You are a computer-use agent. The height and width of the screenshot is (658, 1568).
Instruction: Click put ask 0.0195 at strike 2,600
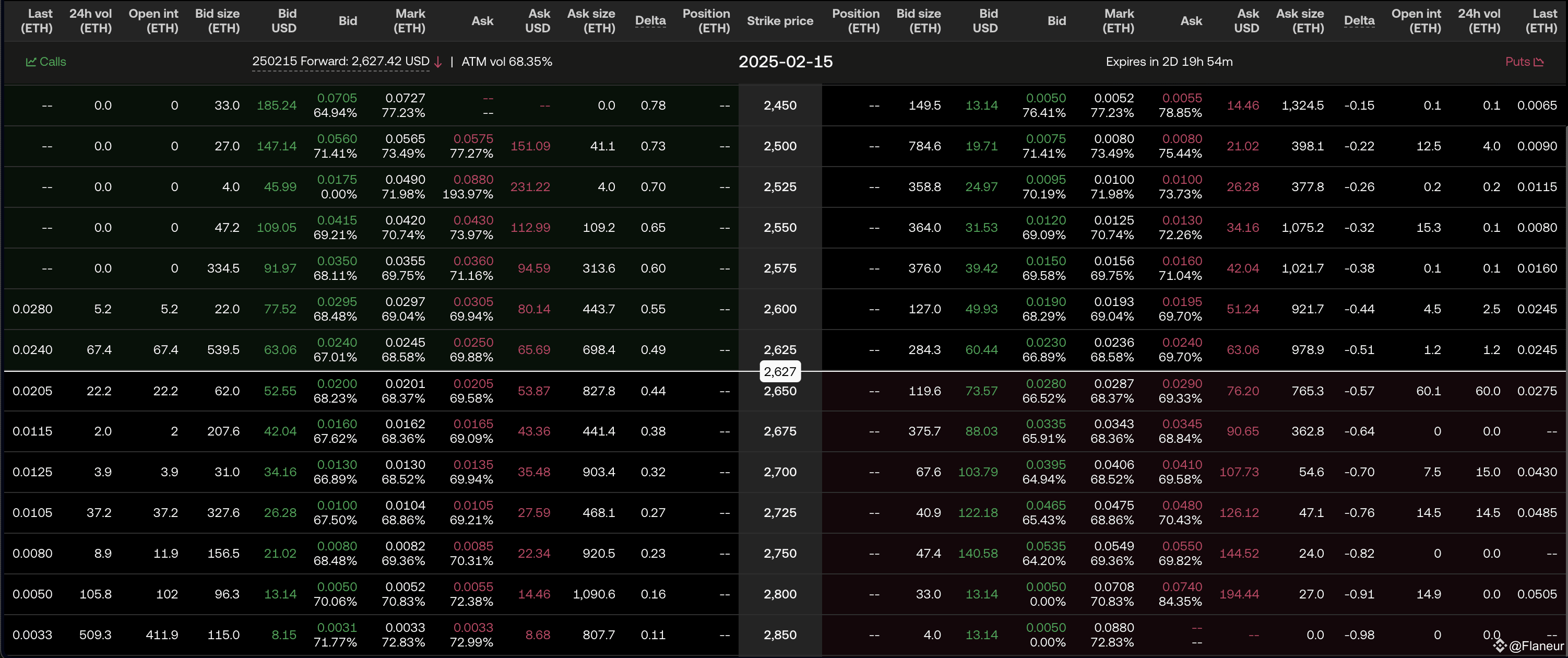click(x=1182, y=302)
